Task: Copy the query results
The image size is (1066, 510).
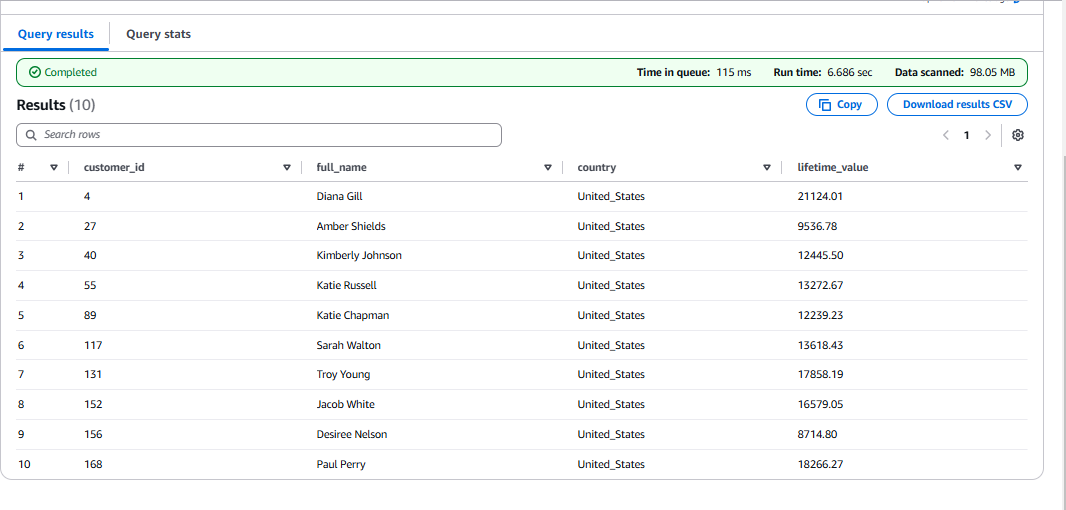Action: point(841,105)
